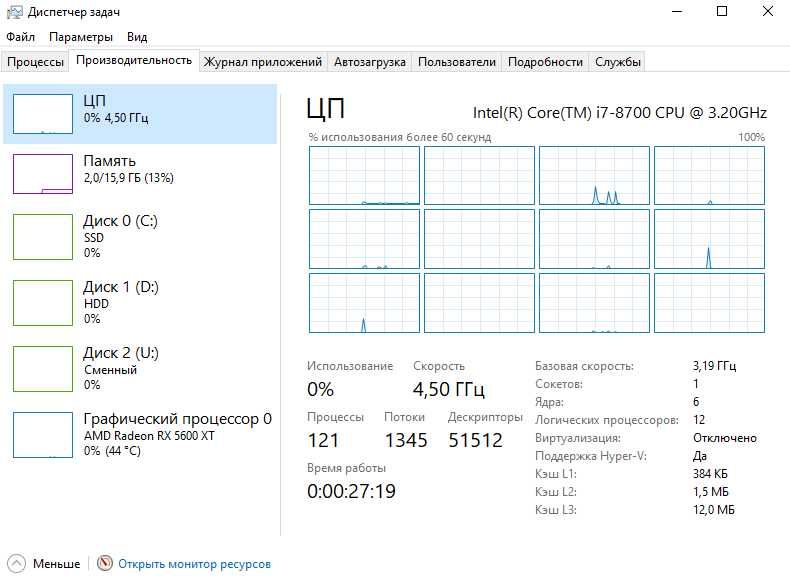Click the AMD Radeon GPU graph thumbnail

(43, 435)
